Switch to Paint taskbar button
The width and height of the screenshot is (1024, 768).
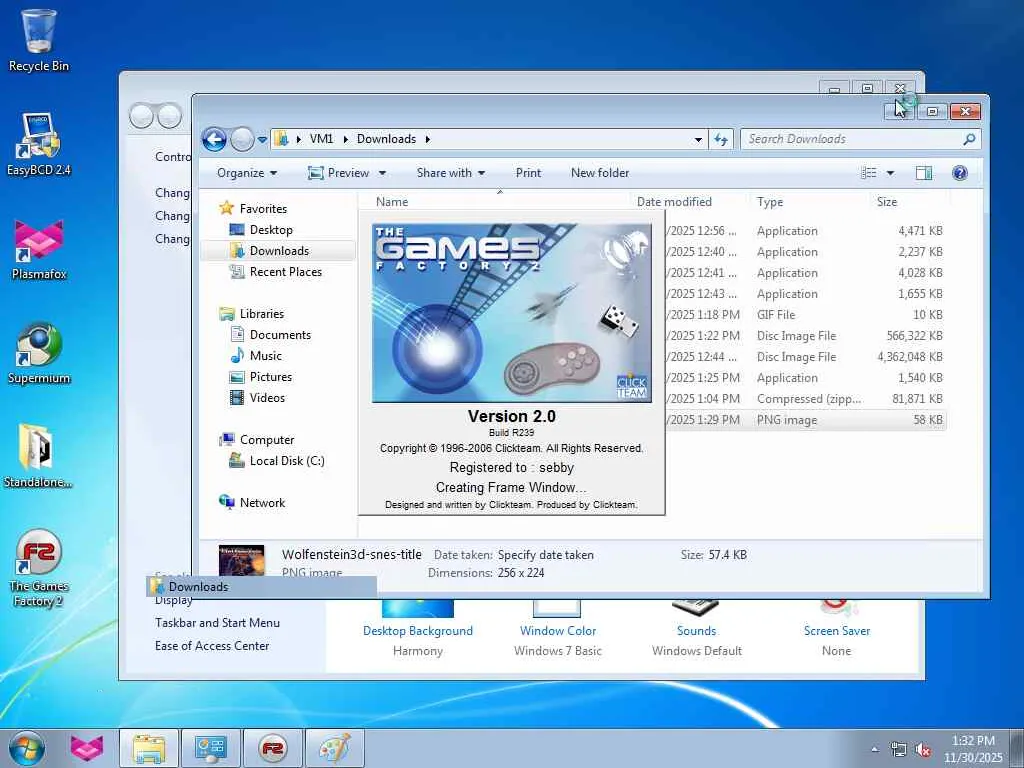click(334, 748)
